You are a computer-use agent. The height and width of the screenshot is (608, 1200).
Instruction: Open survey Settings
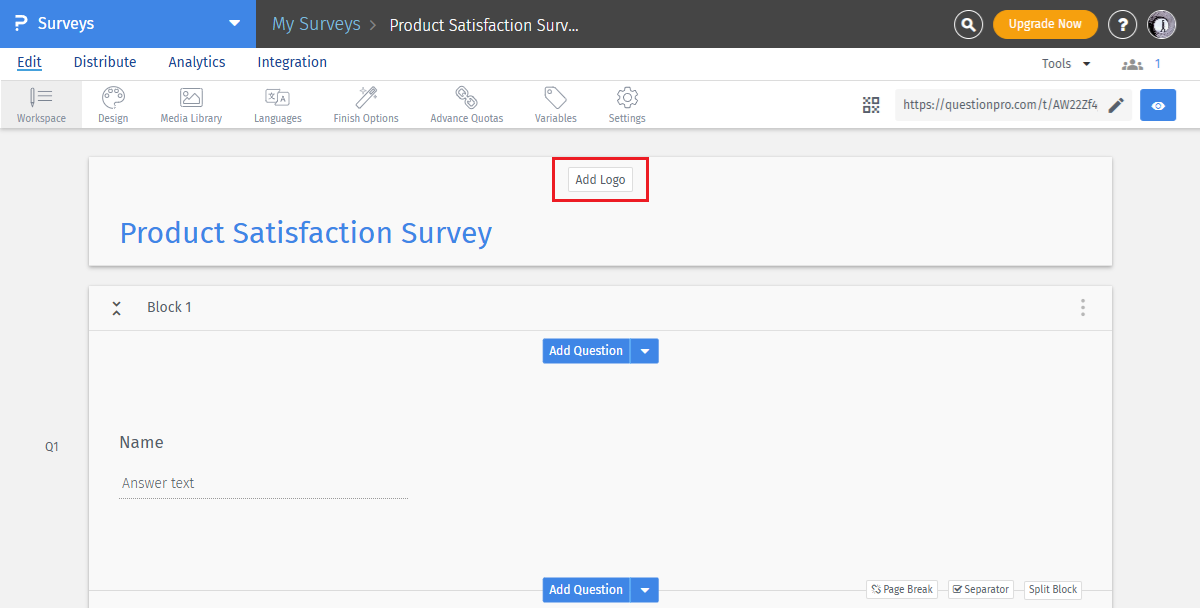tap(627, 104)
